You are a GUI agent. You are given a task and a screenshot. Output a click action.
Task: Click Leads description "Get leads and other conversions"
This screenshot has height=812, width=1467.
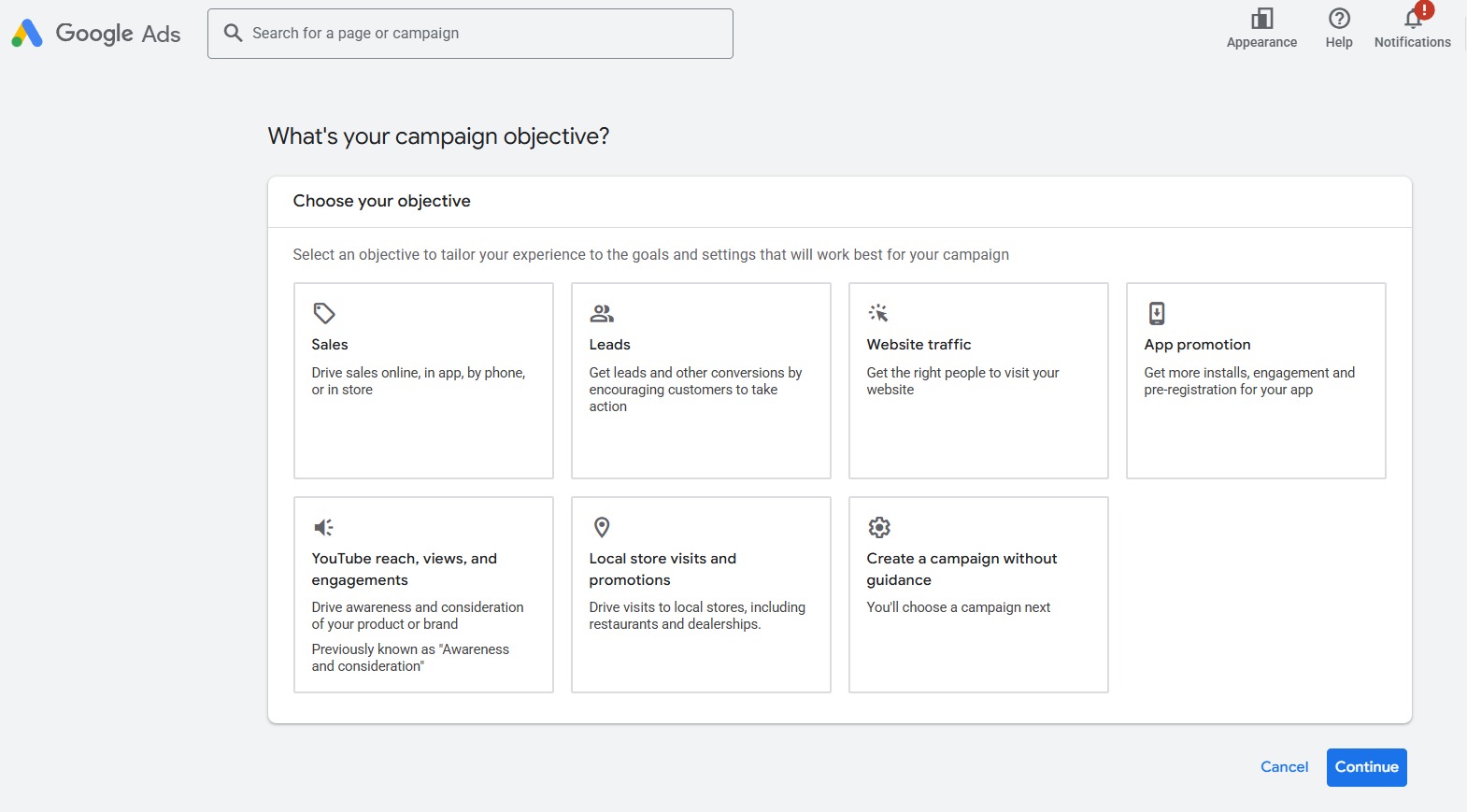pyautogui.click(x=695, y=390)
